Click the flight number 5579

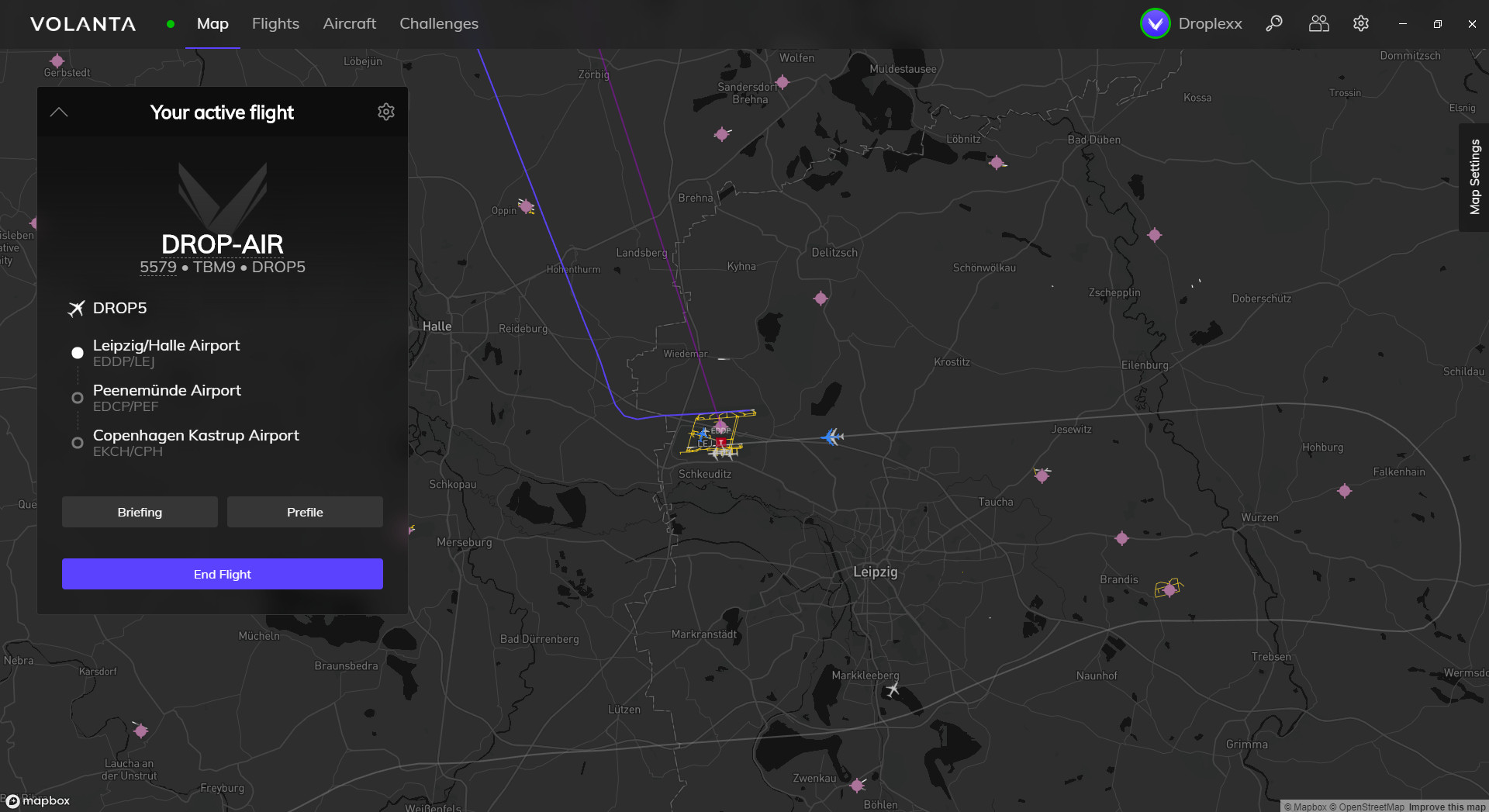click(x=158, y=267)
